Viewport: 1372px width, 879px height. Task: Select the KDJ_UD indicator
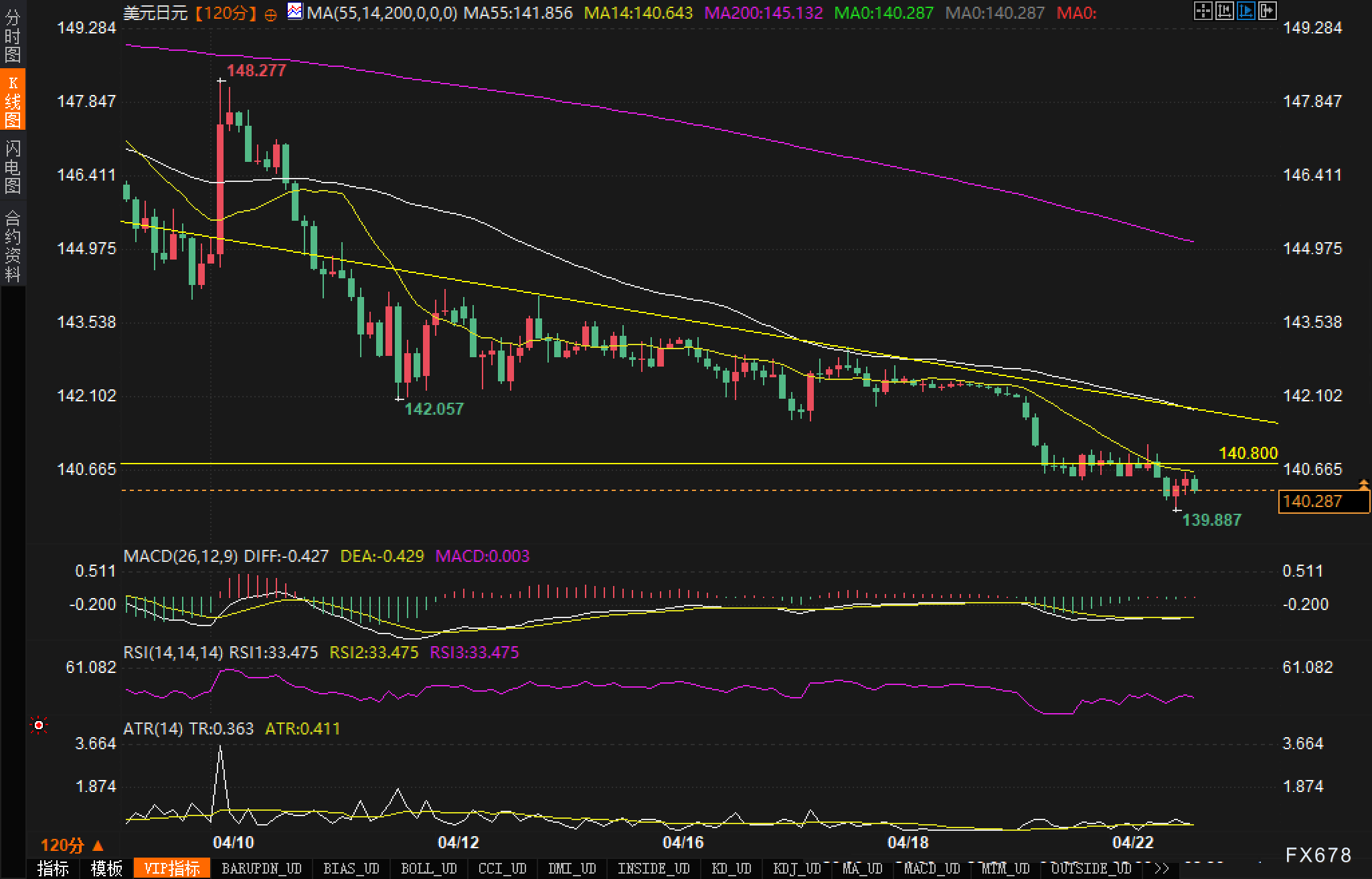tap(796, 868)
